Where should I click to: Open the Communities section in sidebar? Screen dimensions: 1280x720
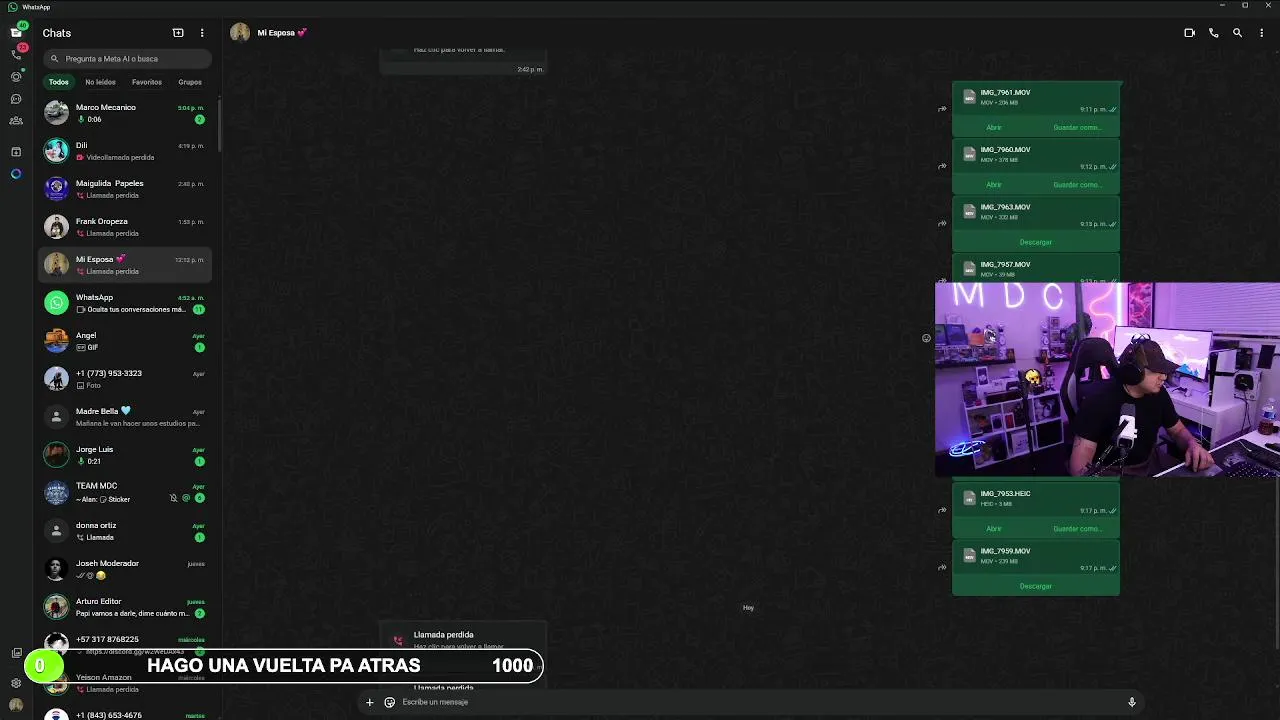point(16,121)
